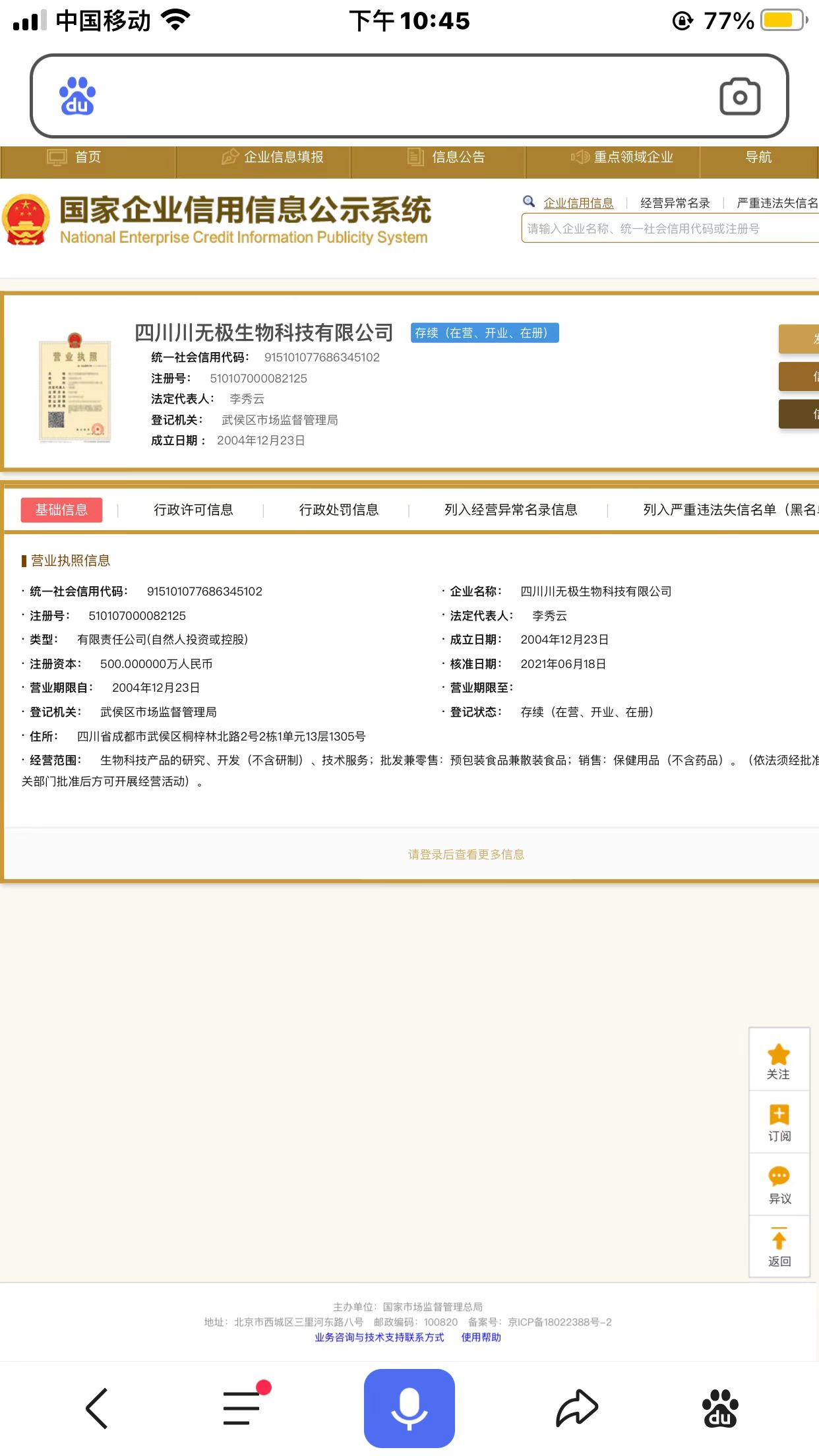Click the national emblem logo
This screenshot has height=1456, width=819.
coord(26,220)
